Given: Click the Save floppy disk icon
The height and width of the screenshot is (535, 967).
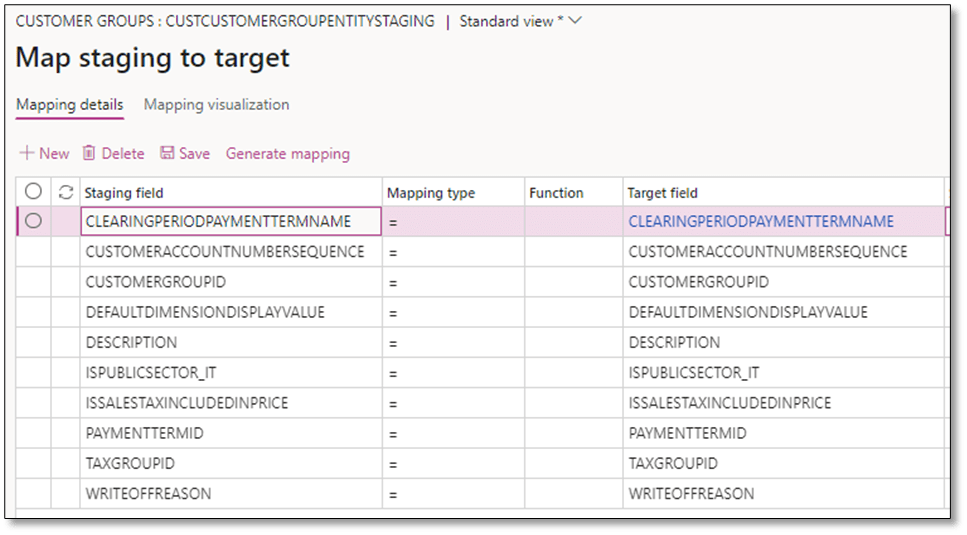Looking at the screenshot, I should (167, 153).
